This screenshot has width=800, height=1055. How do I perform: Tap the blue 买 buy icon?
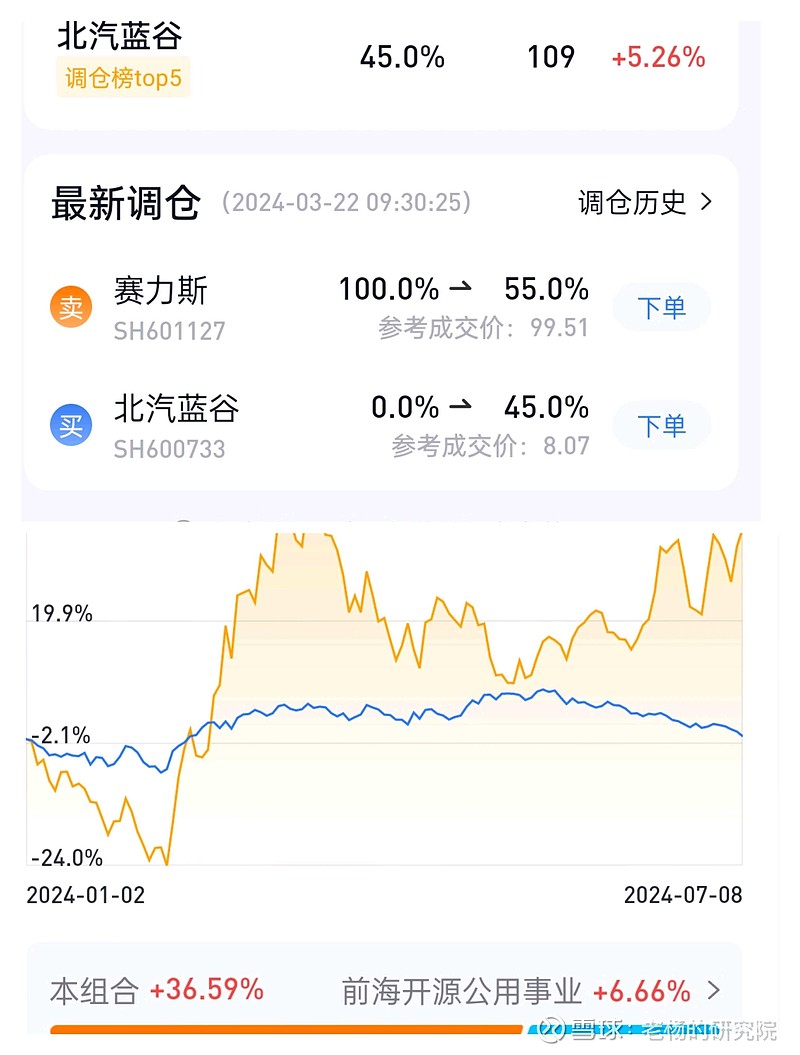[x=71, y=425]
